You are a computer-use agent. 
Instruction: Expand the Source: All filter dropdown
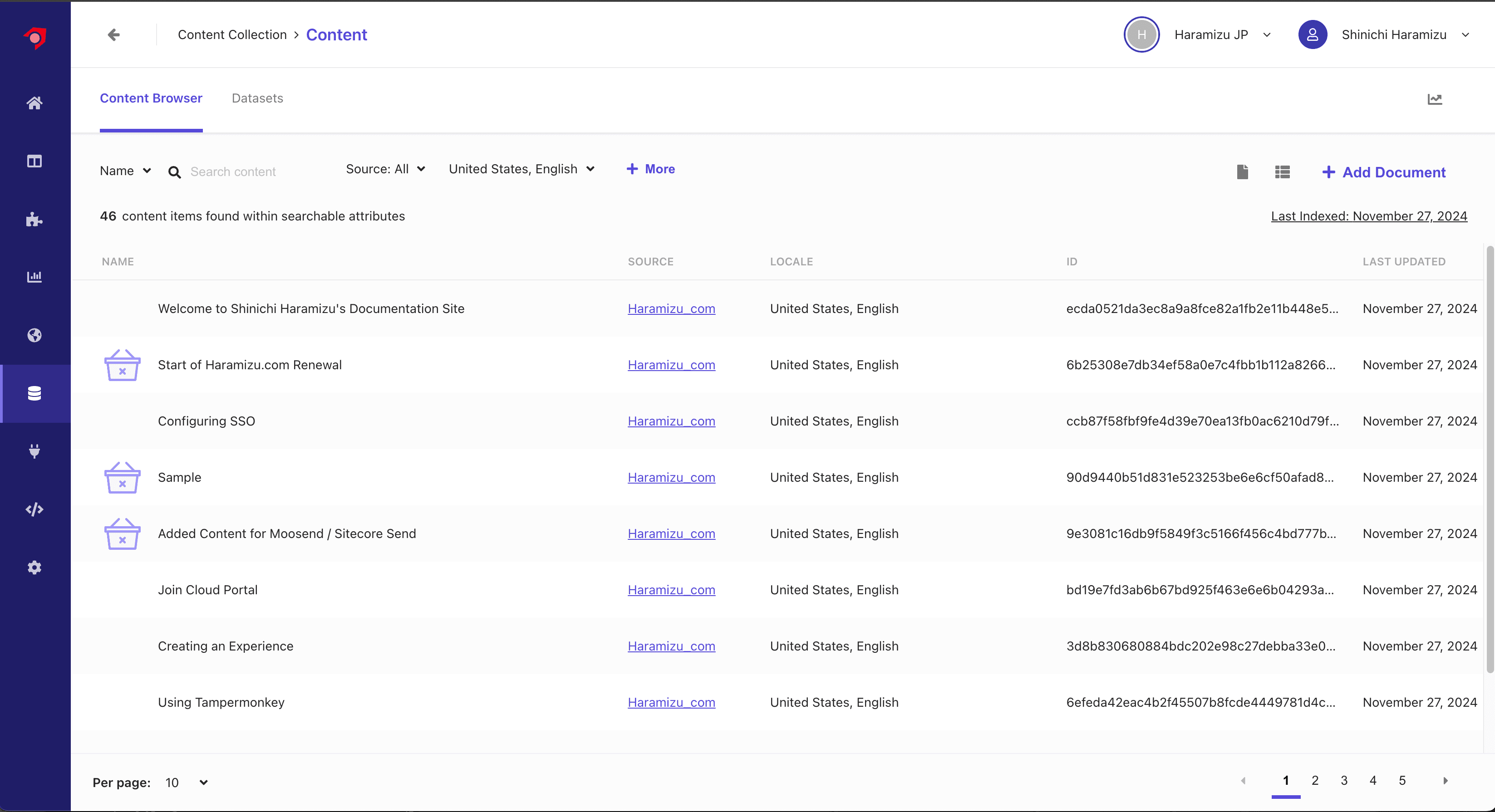[385, 169]
